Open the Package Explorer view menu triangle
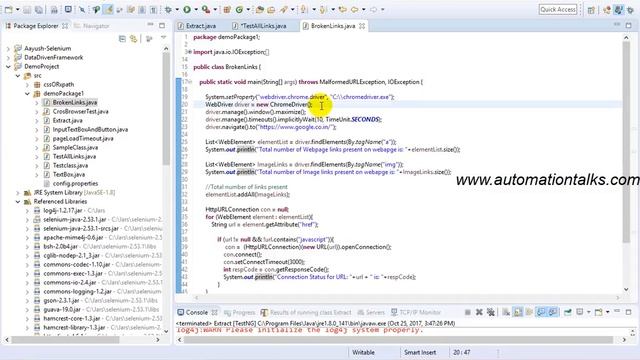 pyautogui.click(x=163, y=38)
